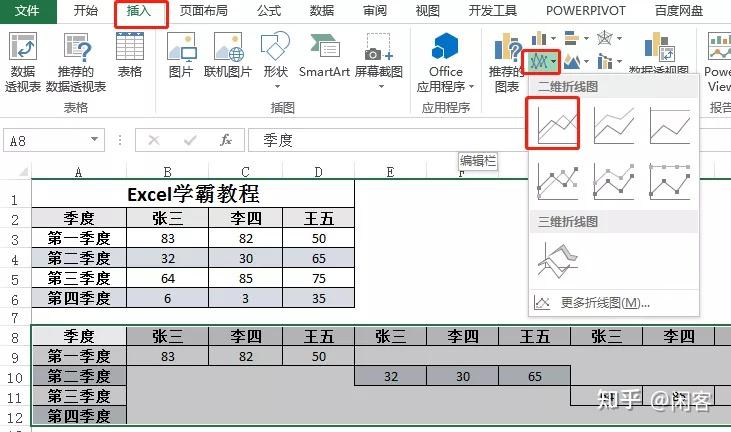This screenshot has height=432, width=731.
Task: Insert a table with 表格 icon
Action: 129,55
